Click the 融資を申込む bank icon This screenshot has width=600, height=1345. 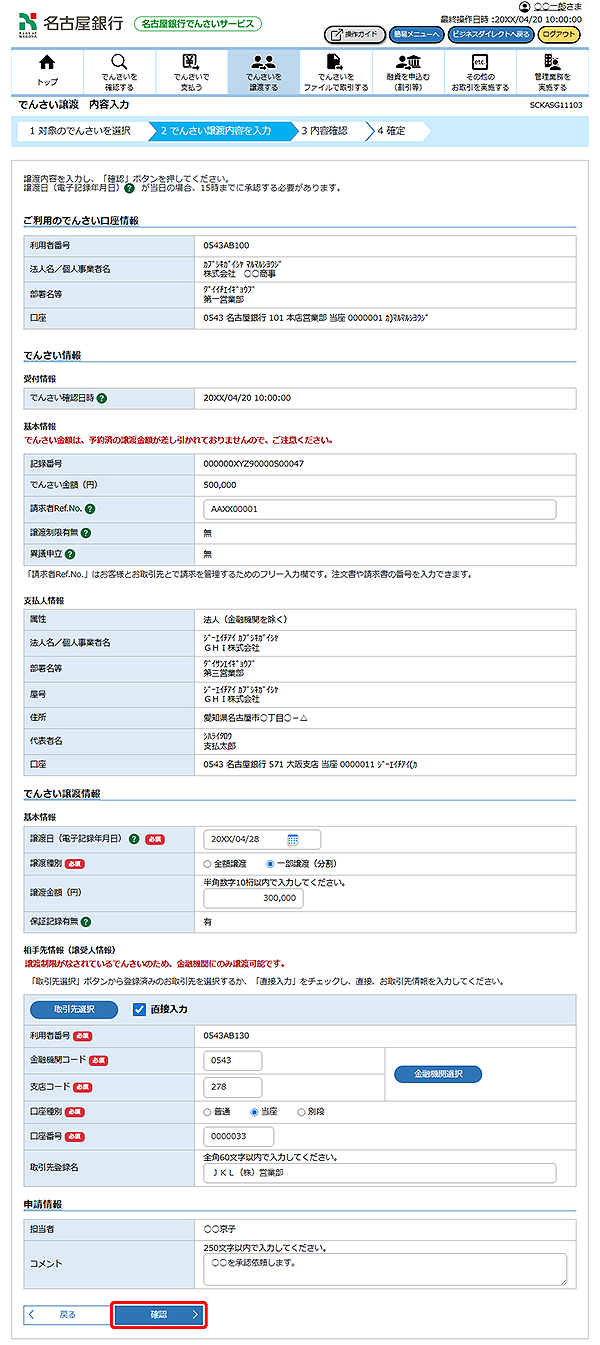pyautogui.click(x=408, y=63)
